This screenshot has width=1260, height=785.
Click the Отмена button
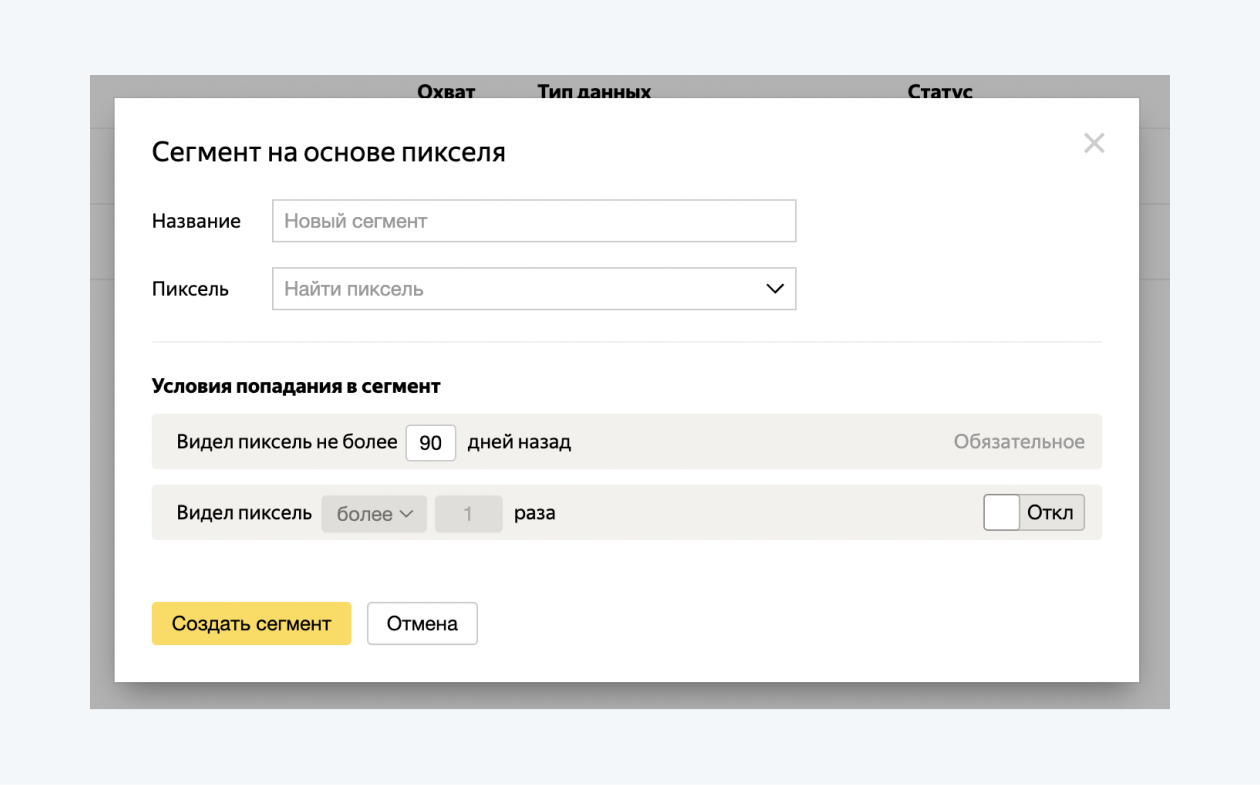point(422,623)
